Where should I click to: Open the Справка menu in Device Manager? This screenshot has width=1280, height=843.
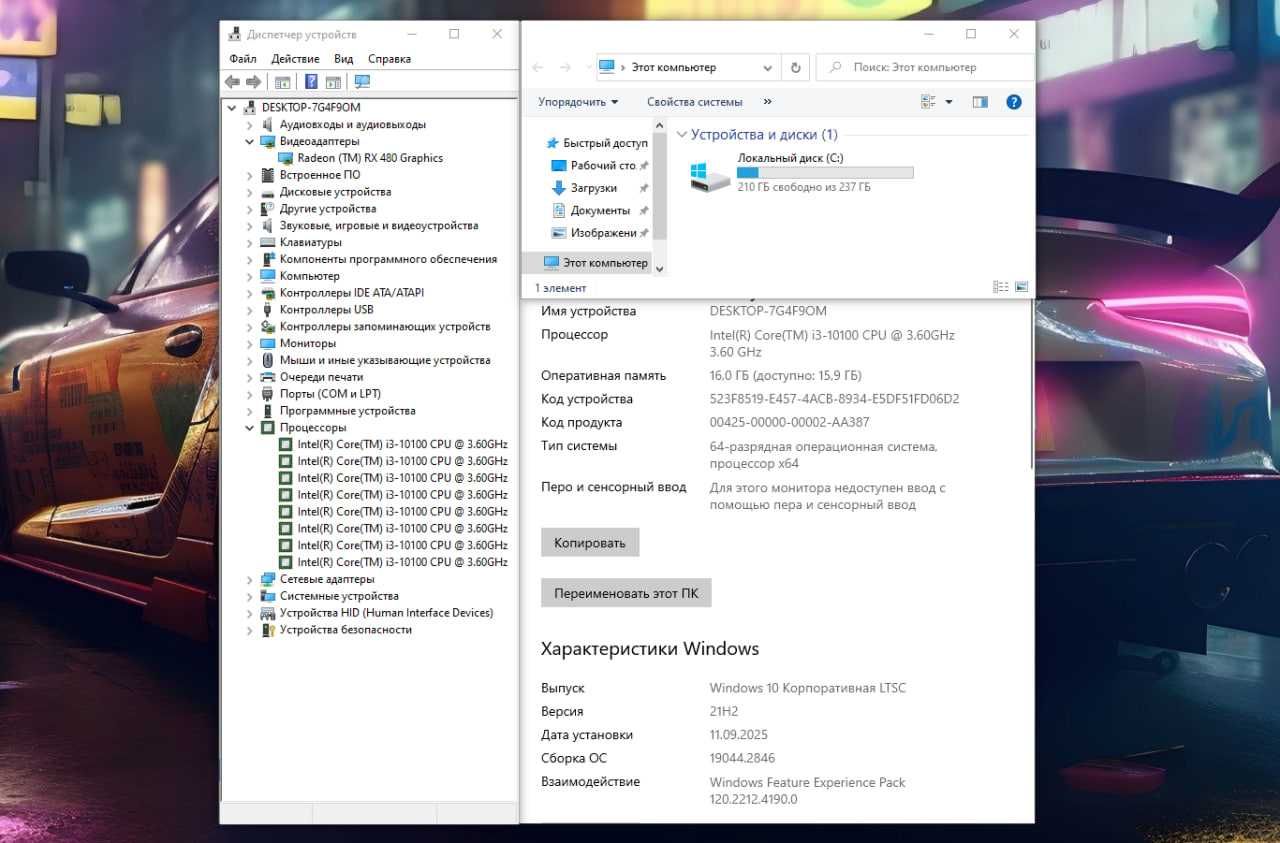(x=389, y=59)
